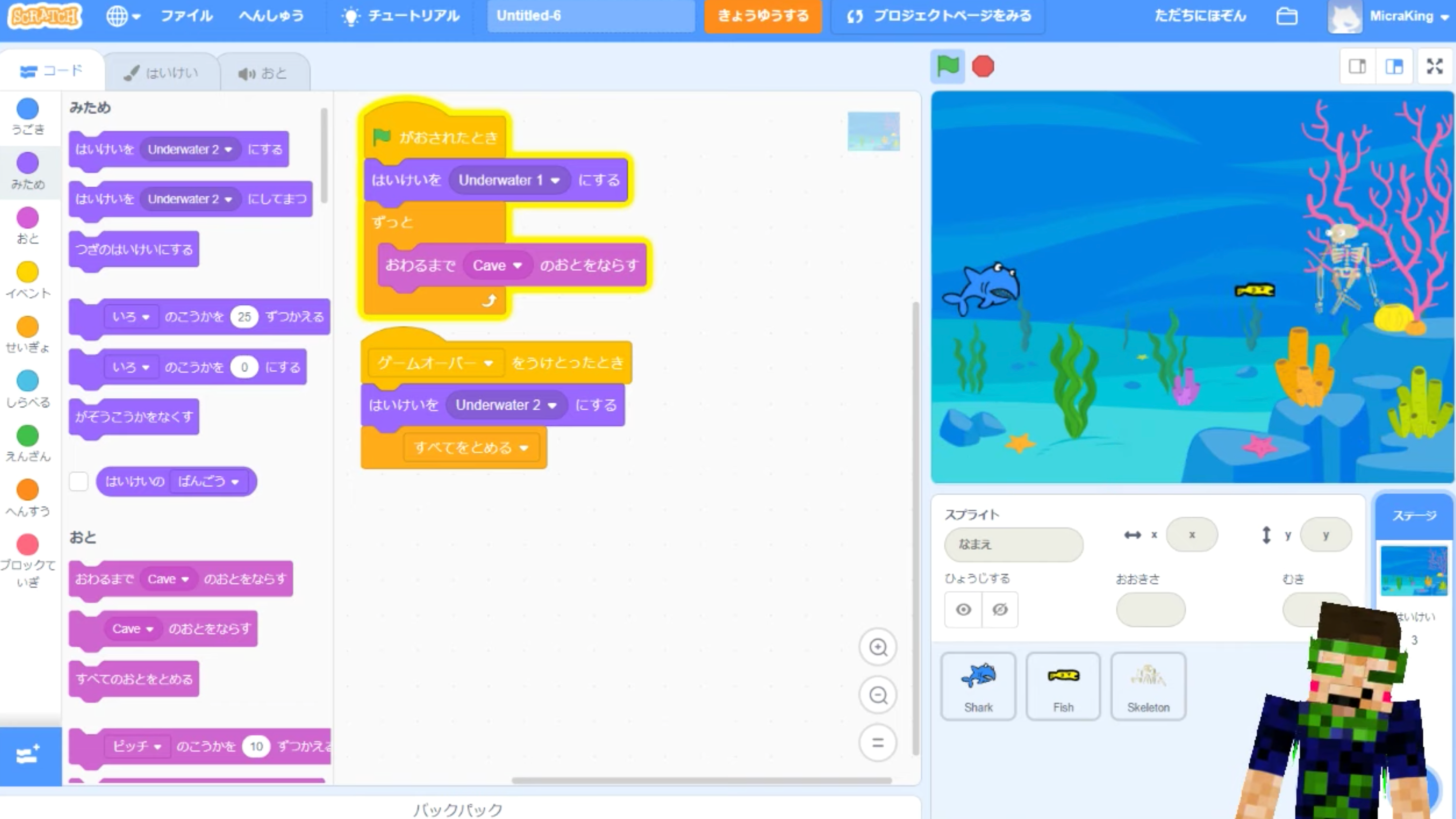Reset workspace zoom with equals icon
The width and height of the screenshot is (1456, 819).
(x=878, y=743)
